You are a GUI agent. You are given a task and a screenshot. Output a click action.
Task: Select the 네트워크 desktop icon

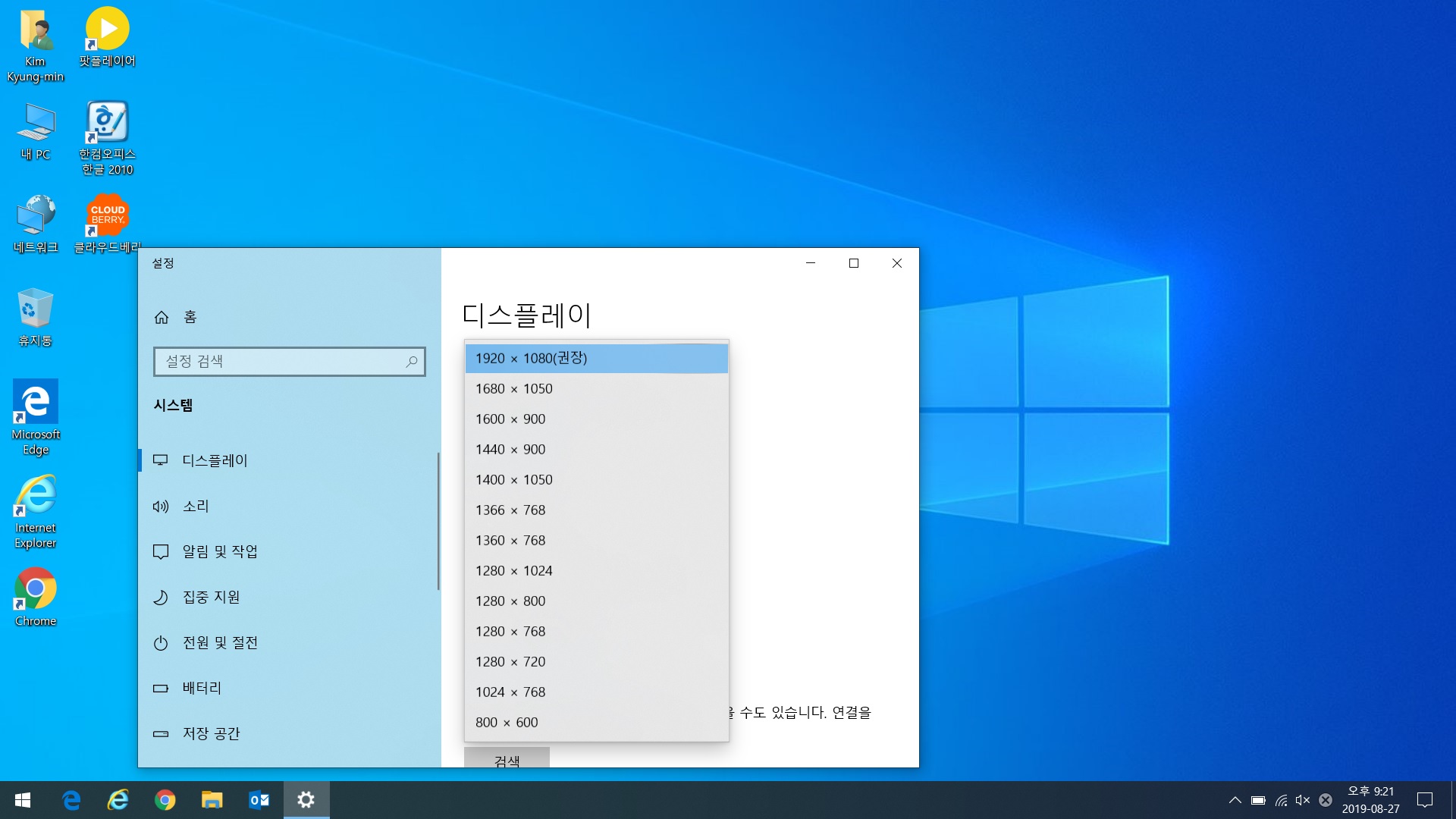point(35,224)
